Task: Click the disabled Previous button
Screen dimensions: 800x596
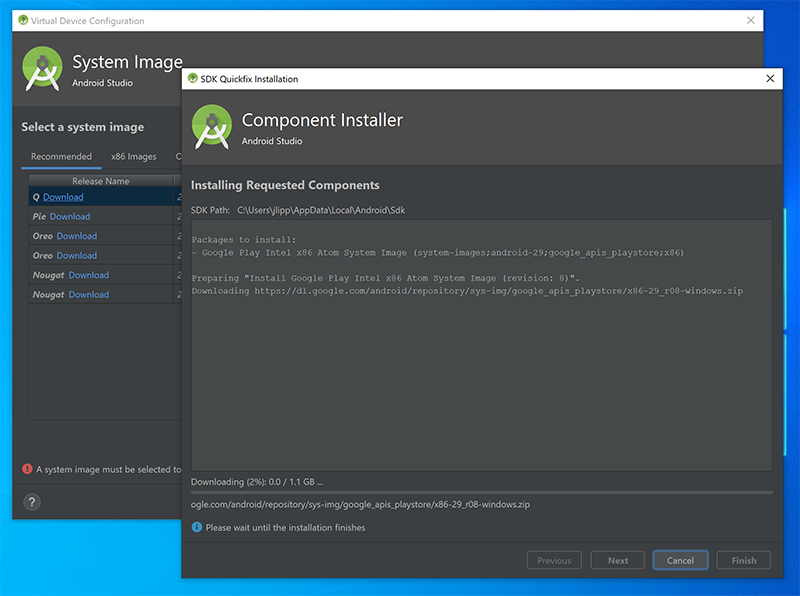Action: (x=554, y=560)
